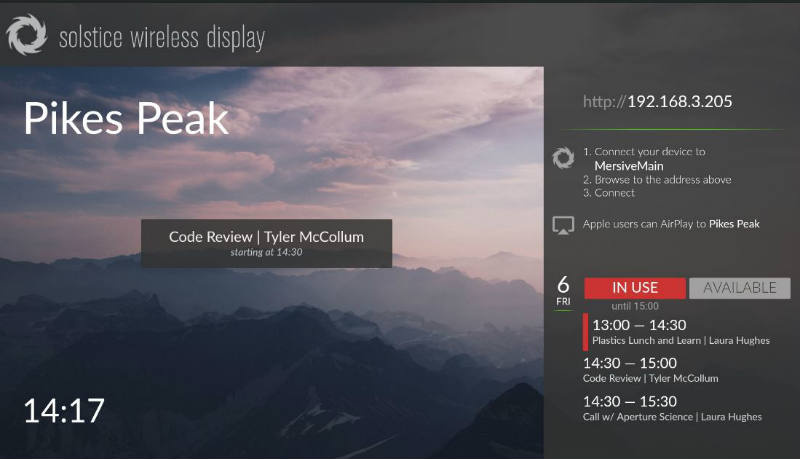Image resolution: width=800 pixels, height=459 pixels.
Task: Click the Solstice swirl logo in header
Action: point(27,36)
